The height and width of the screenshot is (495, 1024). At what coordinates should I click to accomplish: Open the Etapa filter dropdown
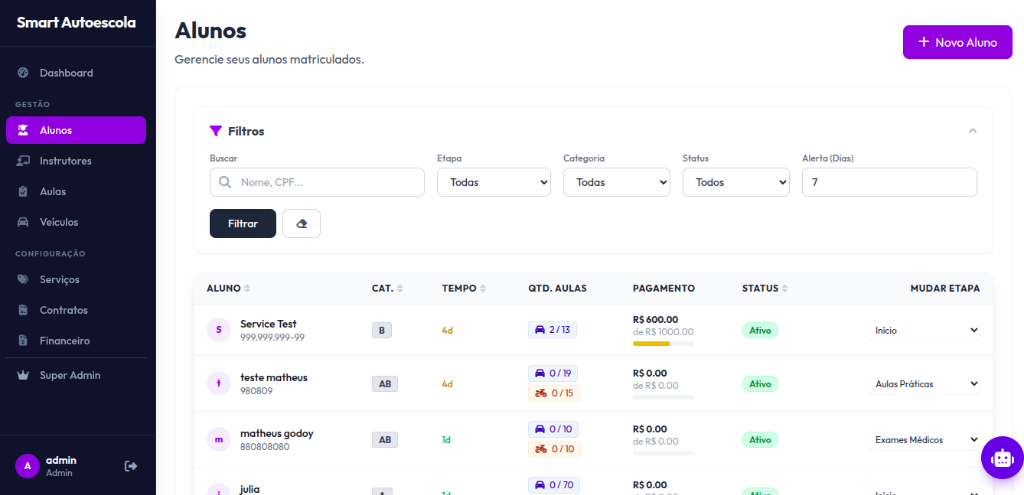click(494, 182)
